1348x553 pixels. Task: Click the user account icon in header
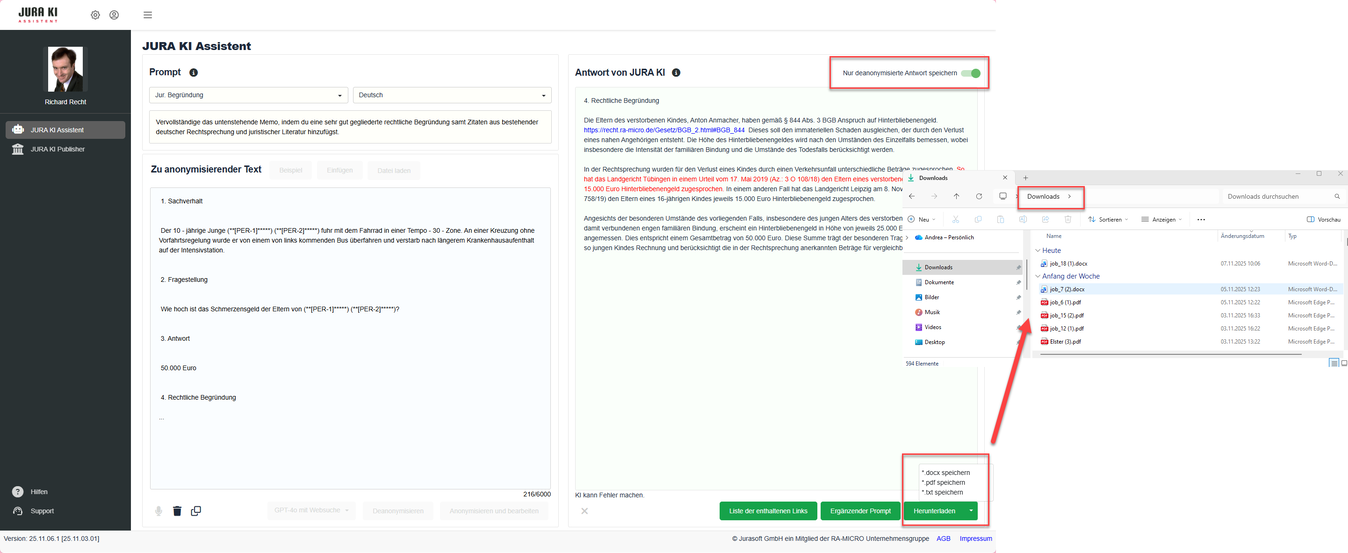coord(114,15)
